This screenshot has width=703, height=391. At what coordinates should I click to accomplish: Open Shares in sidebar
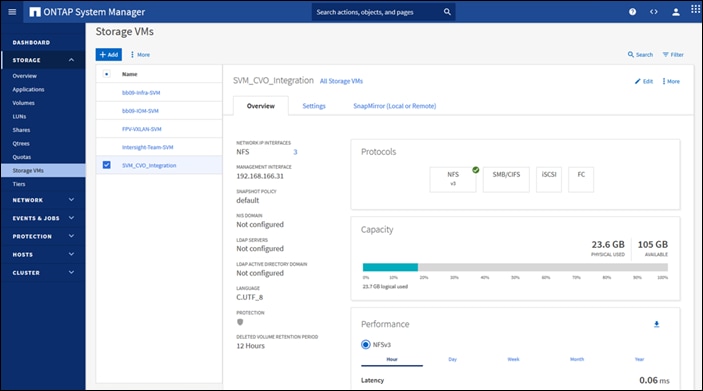tap(21, 130)
